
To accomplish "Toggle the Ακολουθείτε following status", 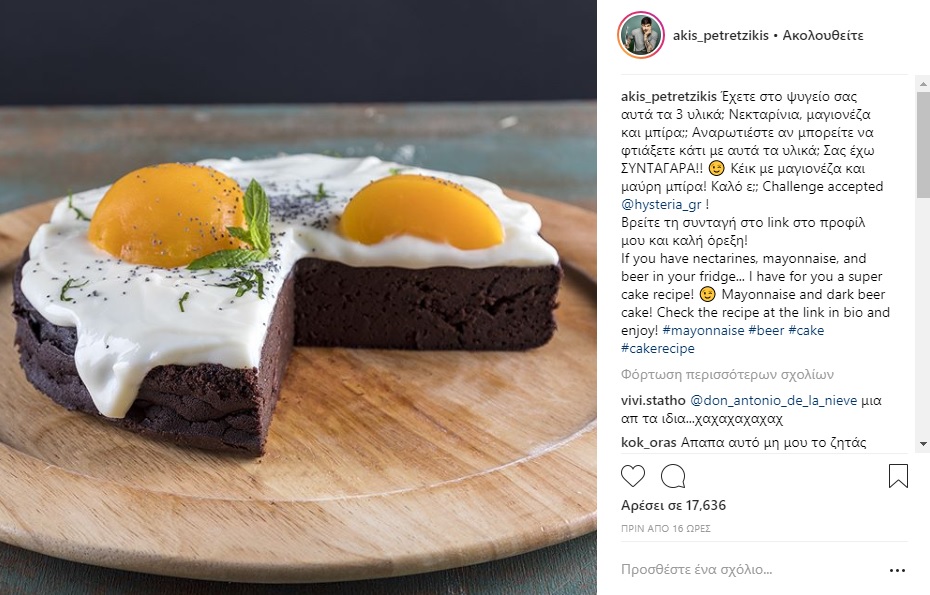I will [823, 36].
